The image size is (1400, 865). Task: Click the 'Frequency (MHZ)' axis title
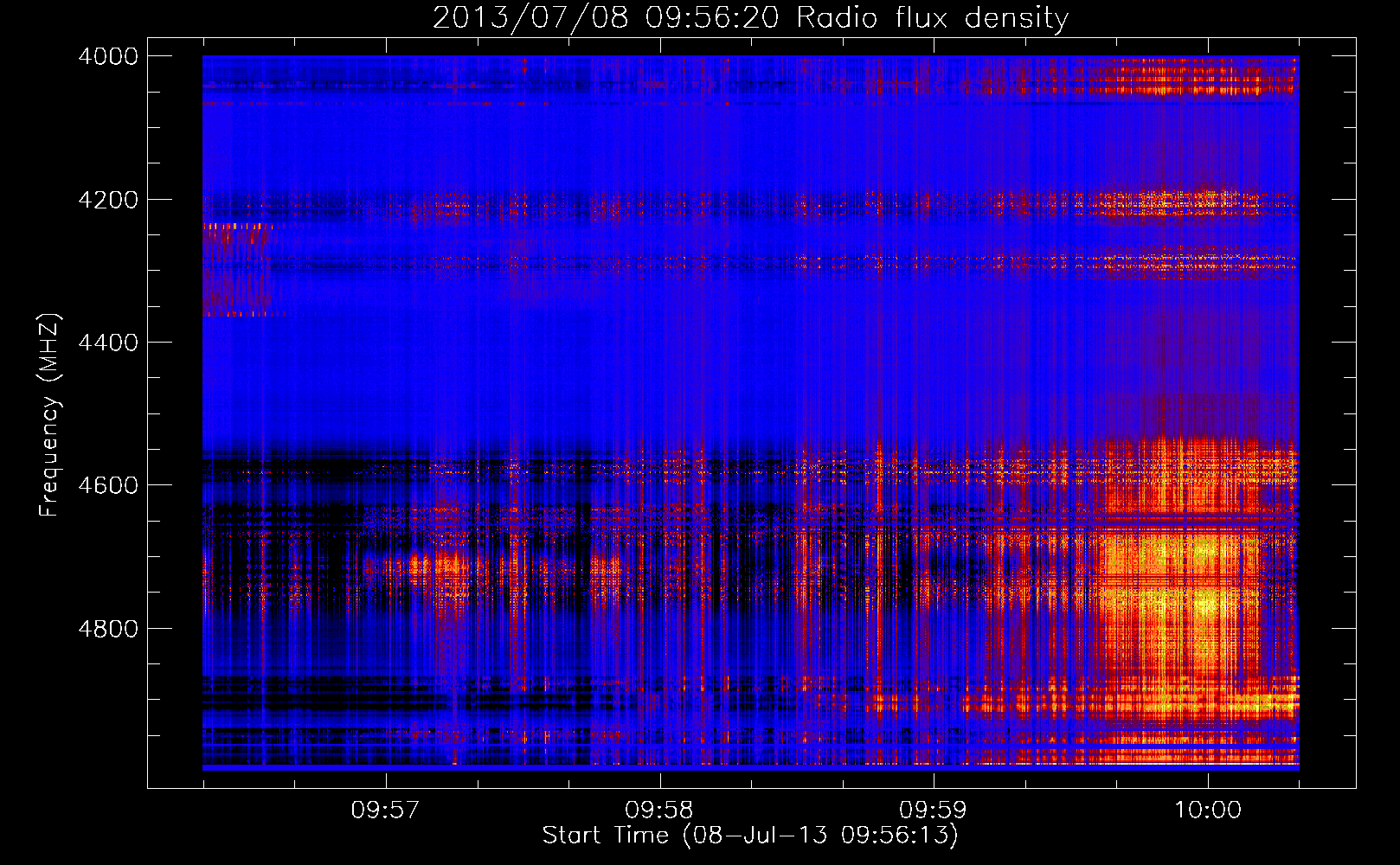(x=50, y=415)
